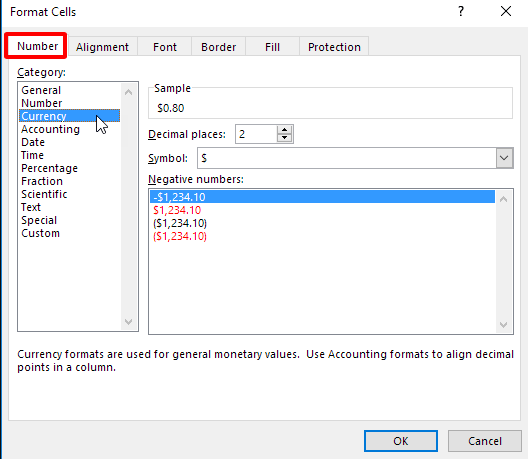The height and width of the screenshot is (459, 528).
Task: Switch to the Border tab
Action: click(219, 47)
